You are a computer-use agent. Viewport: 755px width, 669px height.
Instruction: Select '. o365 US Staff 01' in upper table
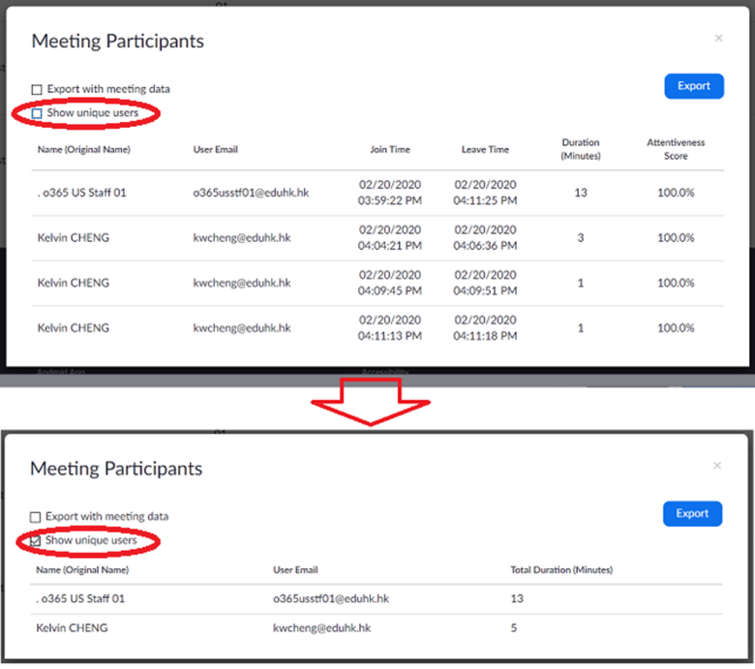(x=81, y=193)
